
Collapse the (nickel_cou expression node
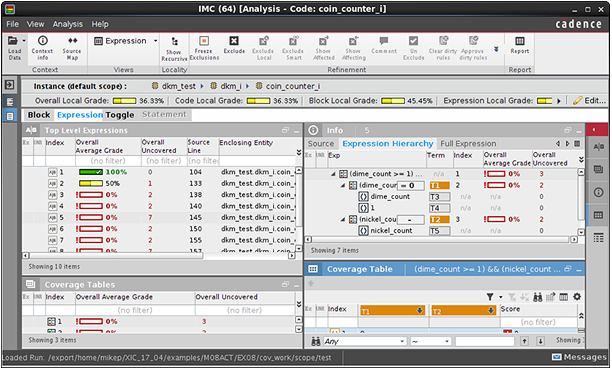[343, 220]
